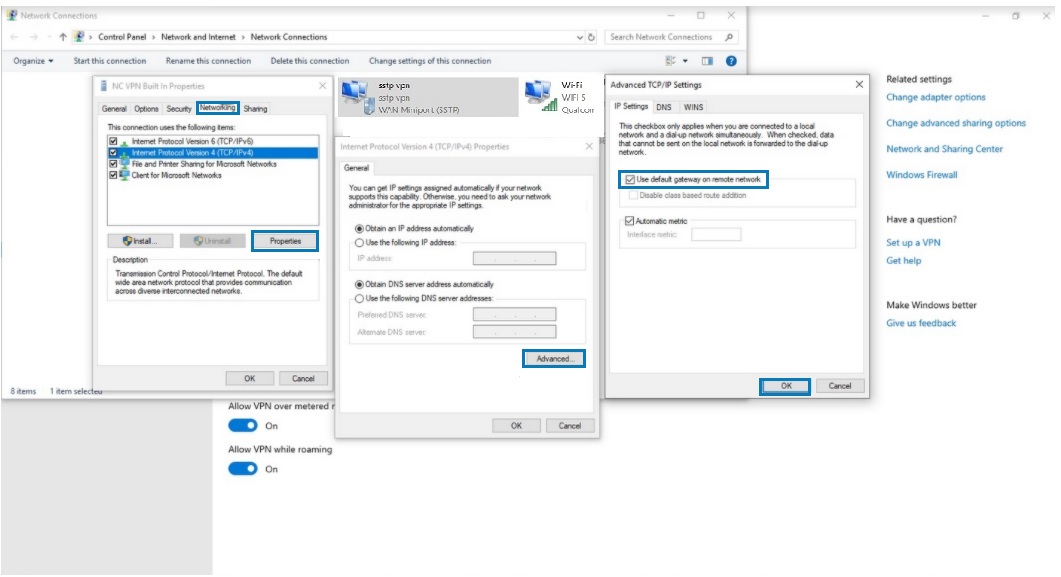The image size is (1061, 577).
Task: Open the Security tab
Action: click(x=179, y=109)
